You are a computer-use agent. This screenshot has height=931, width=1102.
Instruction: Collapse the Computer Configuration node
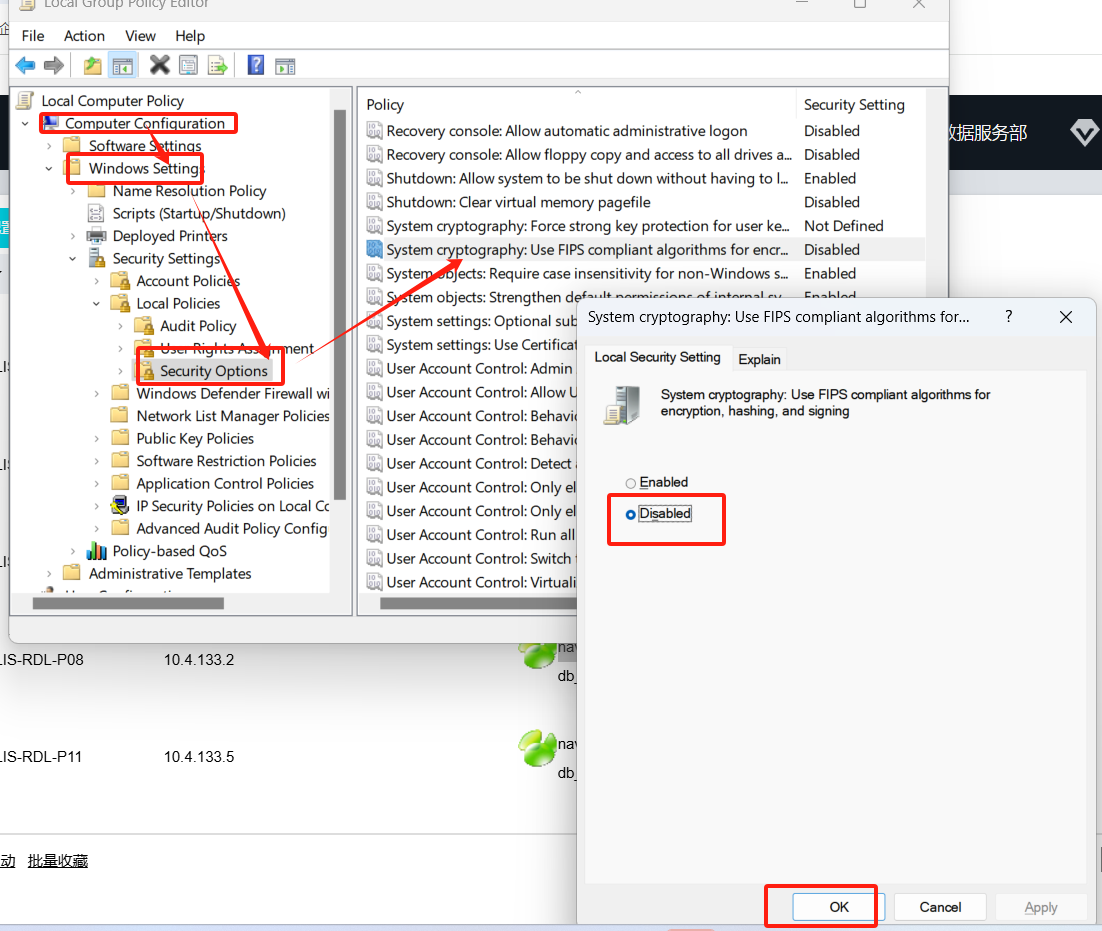(x=25, y=124)
